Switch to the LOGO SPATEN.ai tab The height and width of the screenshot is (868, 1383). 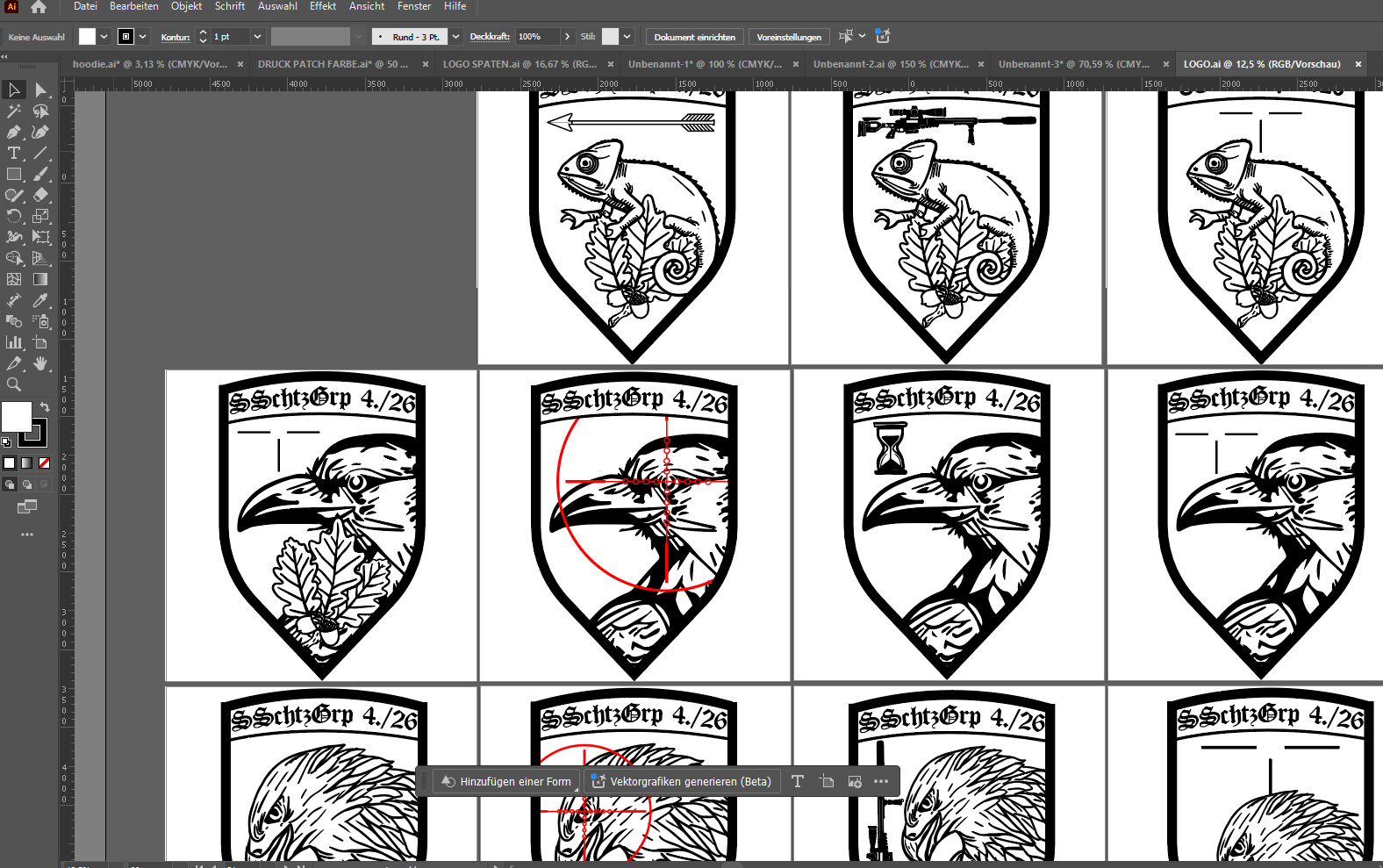click(x=519, y=64)
